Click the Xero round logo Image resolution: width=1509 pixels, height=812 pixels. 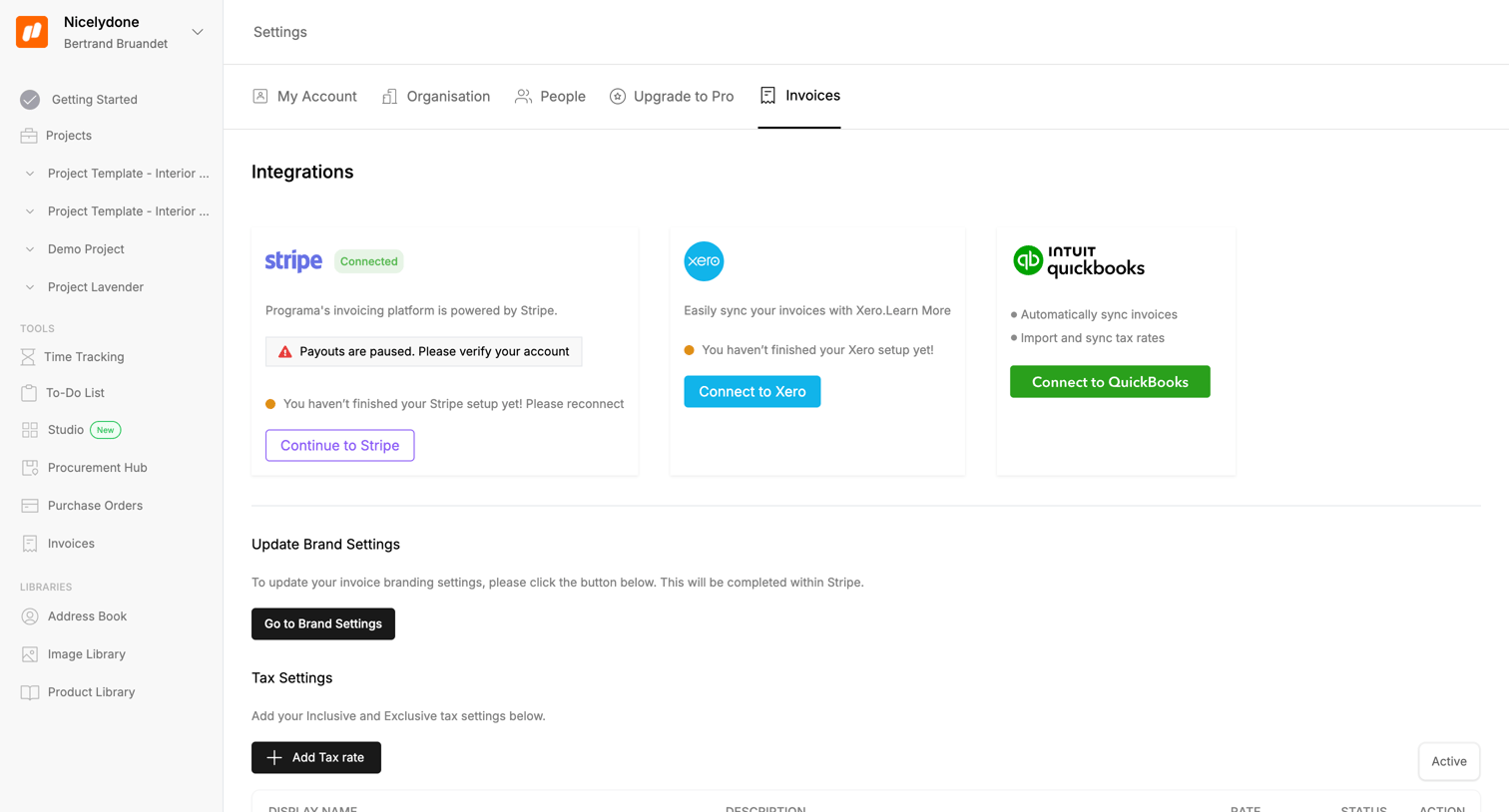[704, 261]
